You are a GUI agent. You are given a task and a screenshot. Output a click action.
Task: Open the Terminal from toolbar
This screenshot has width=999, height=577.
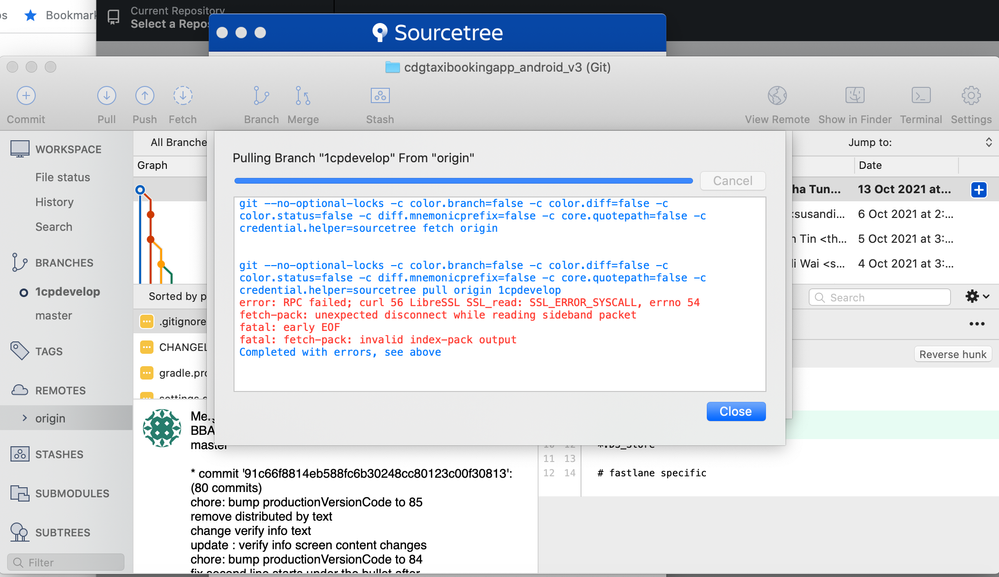pyautogui.click(x=921, y=96)
